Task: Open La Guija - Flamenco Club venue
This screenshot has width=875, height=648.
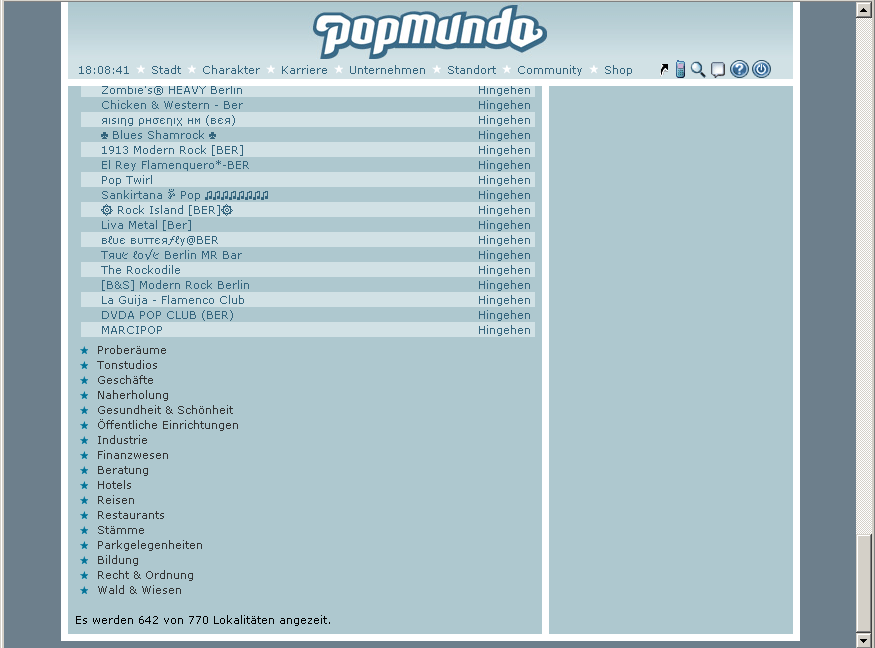Action: click(172, 300)
